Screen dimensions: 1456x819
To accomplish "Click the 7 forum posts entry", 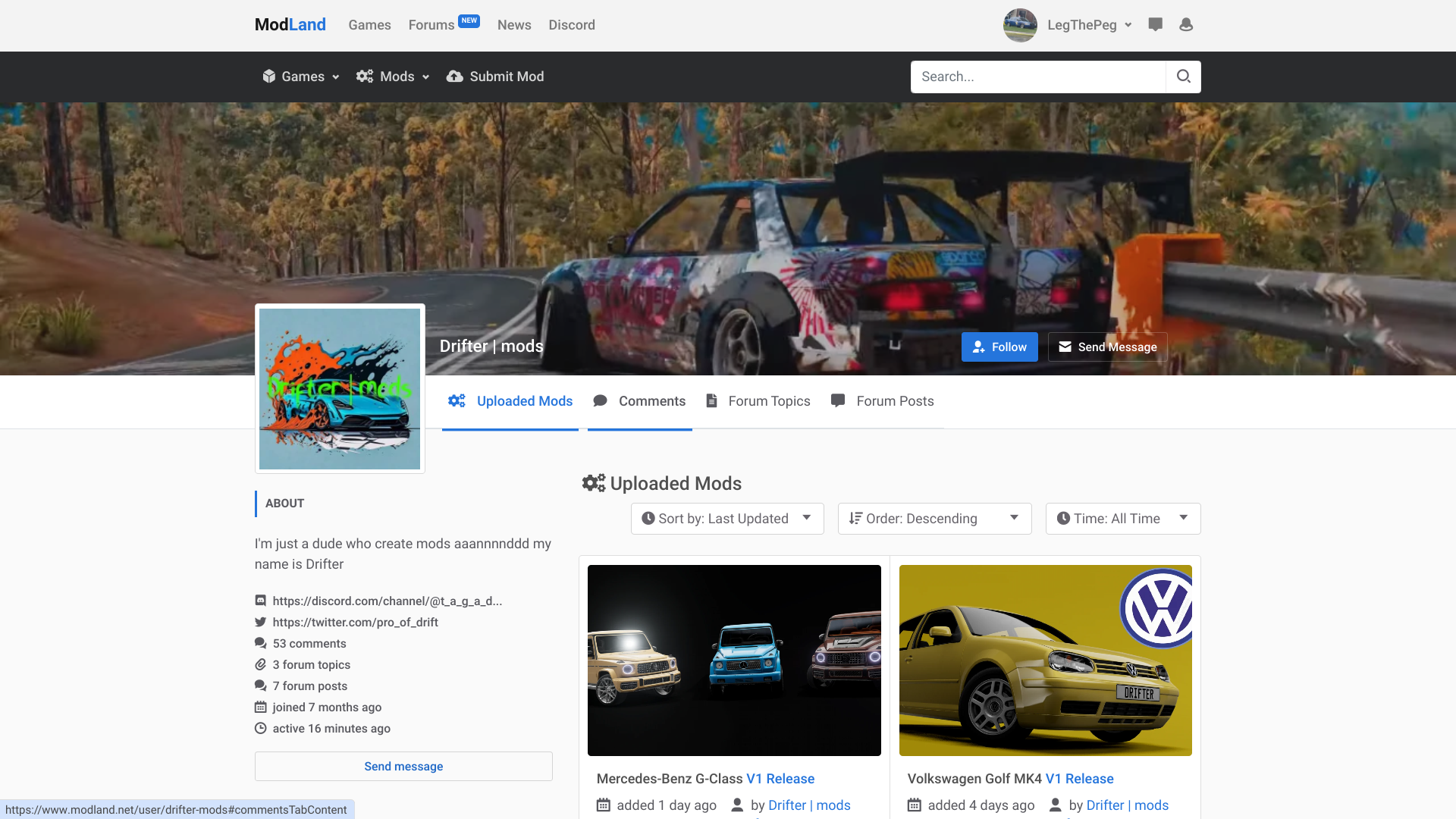I will tap(310, 686).
